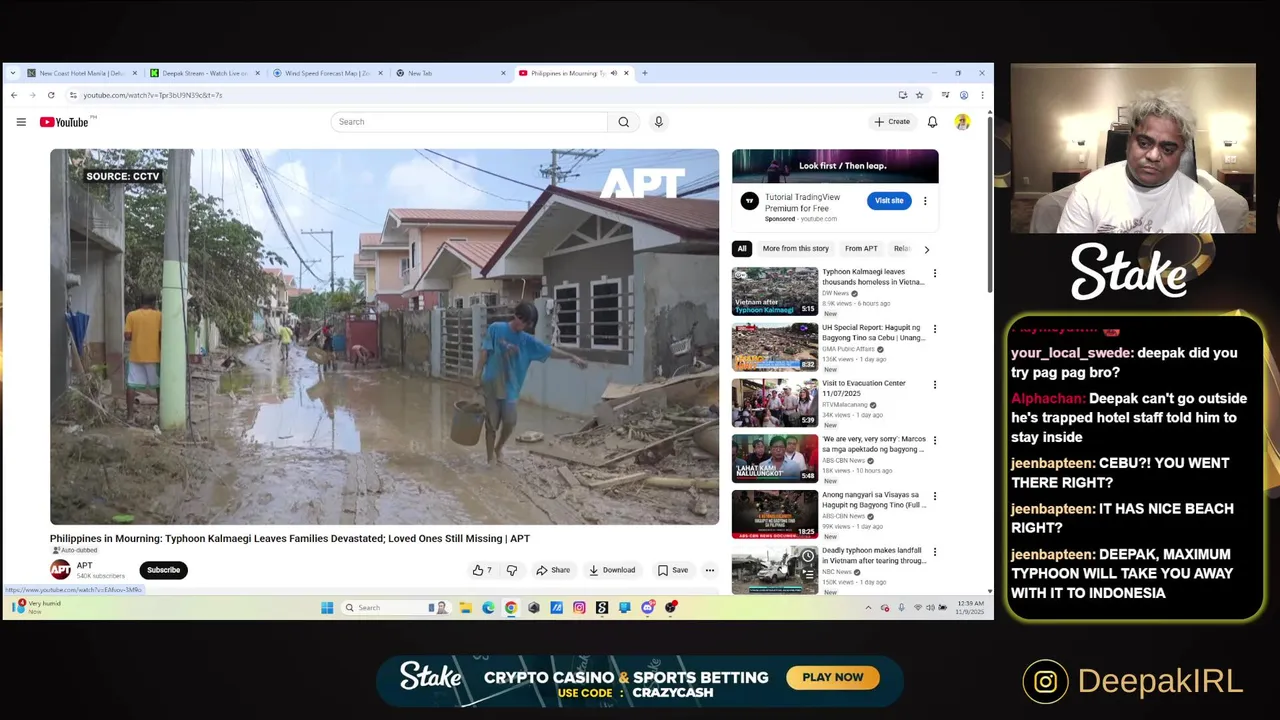Image resolution: width=1280 pixels, height=720 pixels.
Task: Open the TradingView ad options menu
Action: tap(925, 201)
